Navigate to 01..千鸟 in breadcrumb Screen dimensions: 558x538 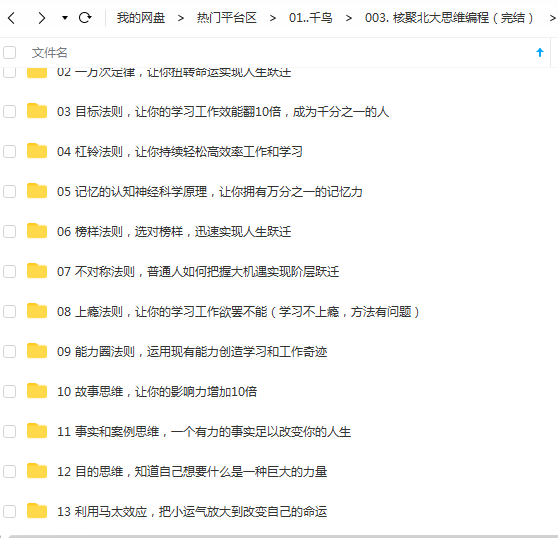(x=311, y=17)
